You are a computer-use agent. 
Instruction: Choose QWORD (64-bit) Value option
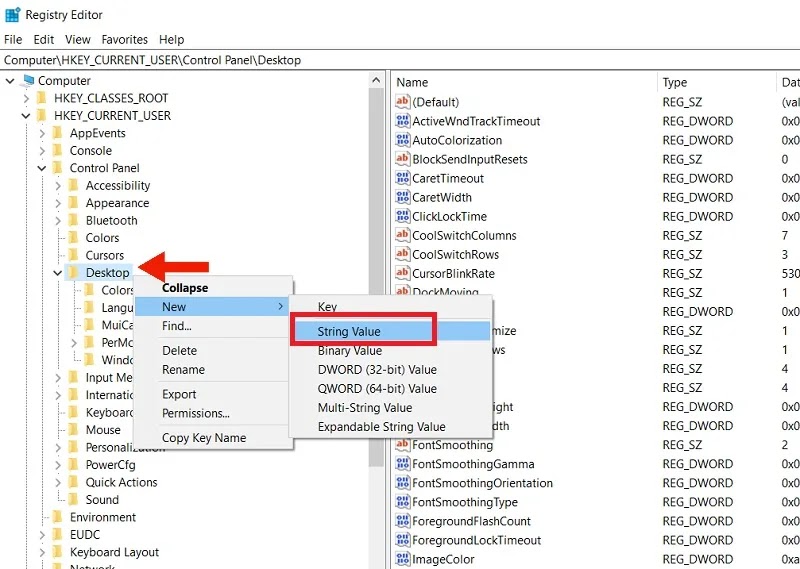[x=390, y=389]
